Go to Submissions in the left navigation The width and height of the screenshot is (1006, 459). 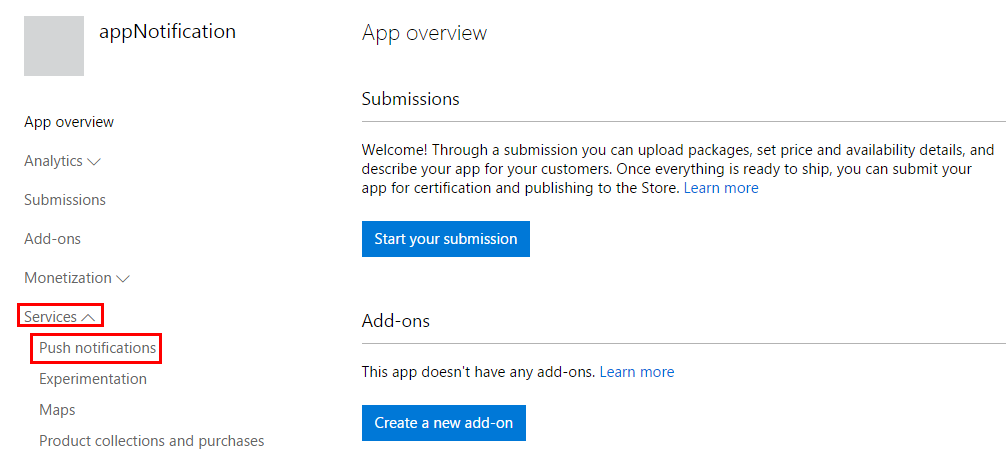coord(65,200)
